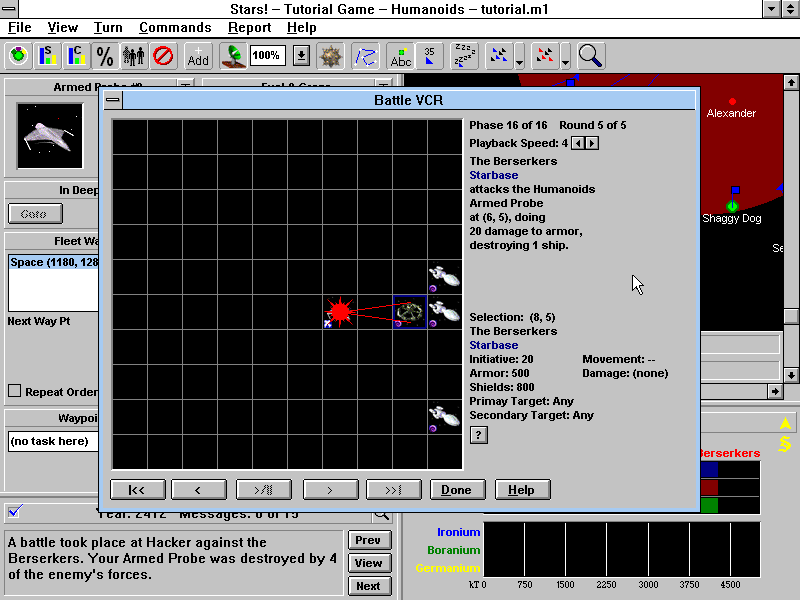Select the Population view people icon
800x600 pixels.
(134, 56)
